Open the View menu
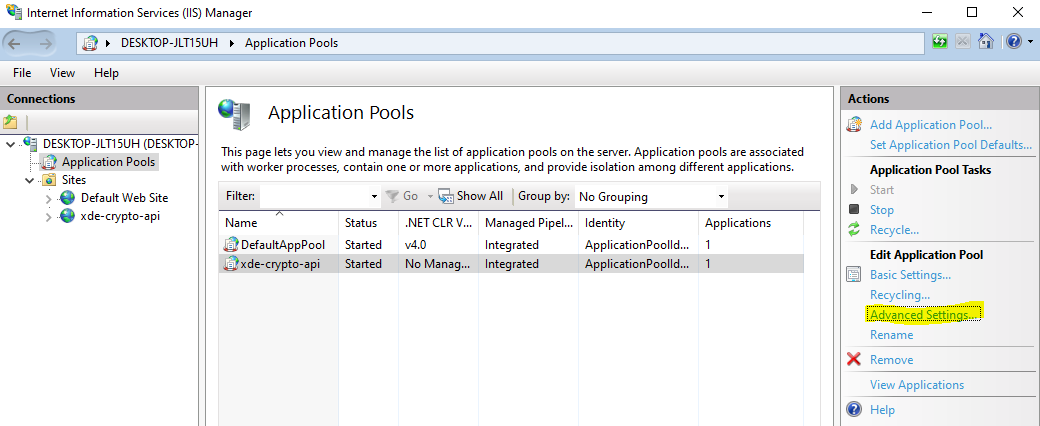 pos(62,73)
